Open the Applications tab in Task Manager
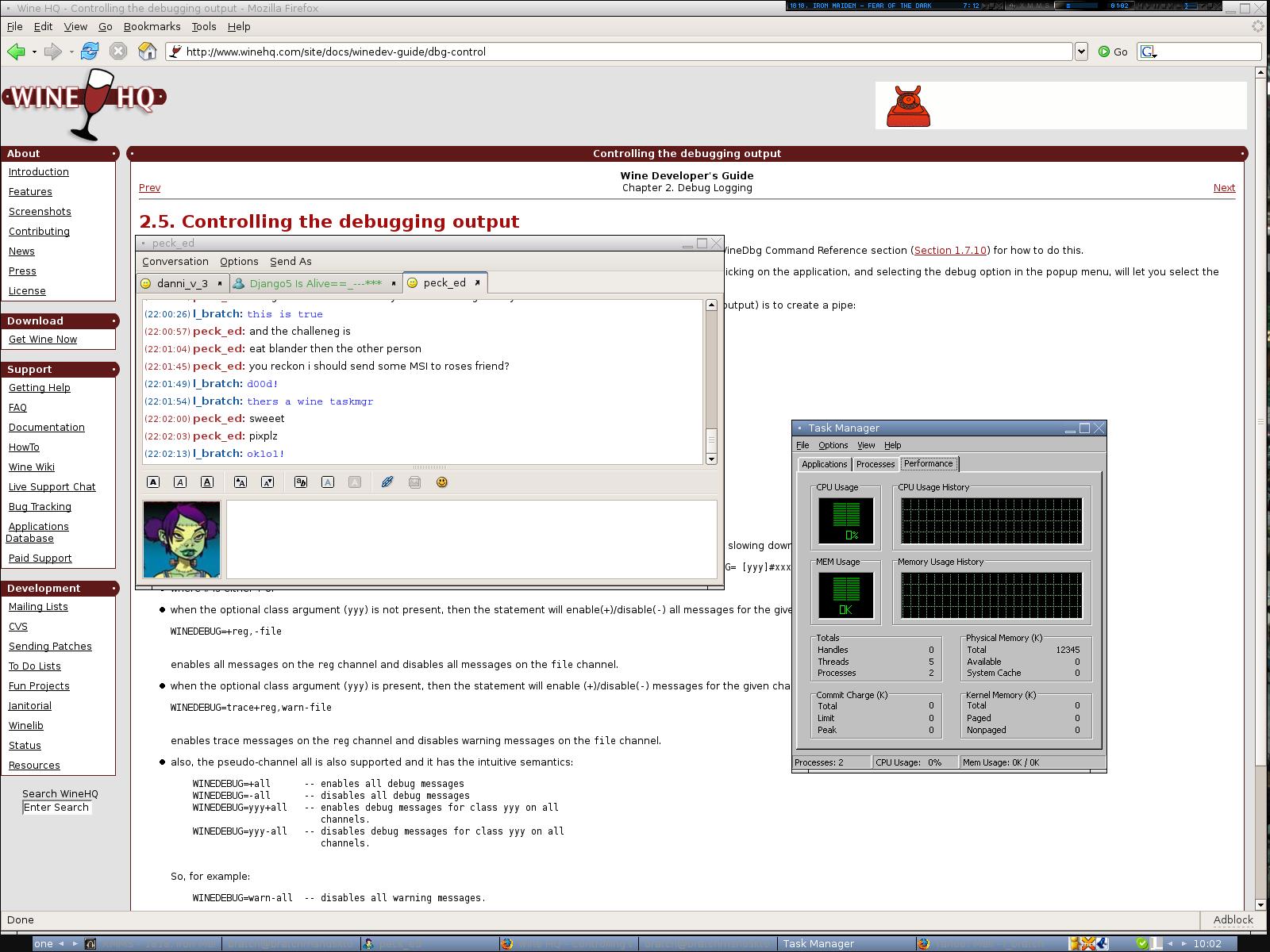This screenshot has width=1270, height=952. tap(824, 464)
